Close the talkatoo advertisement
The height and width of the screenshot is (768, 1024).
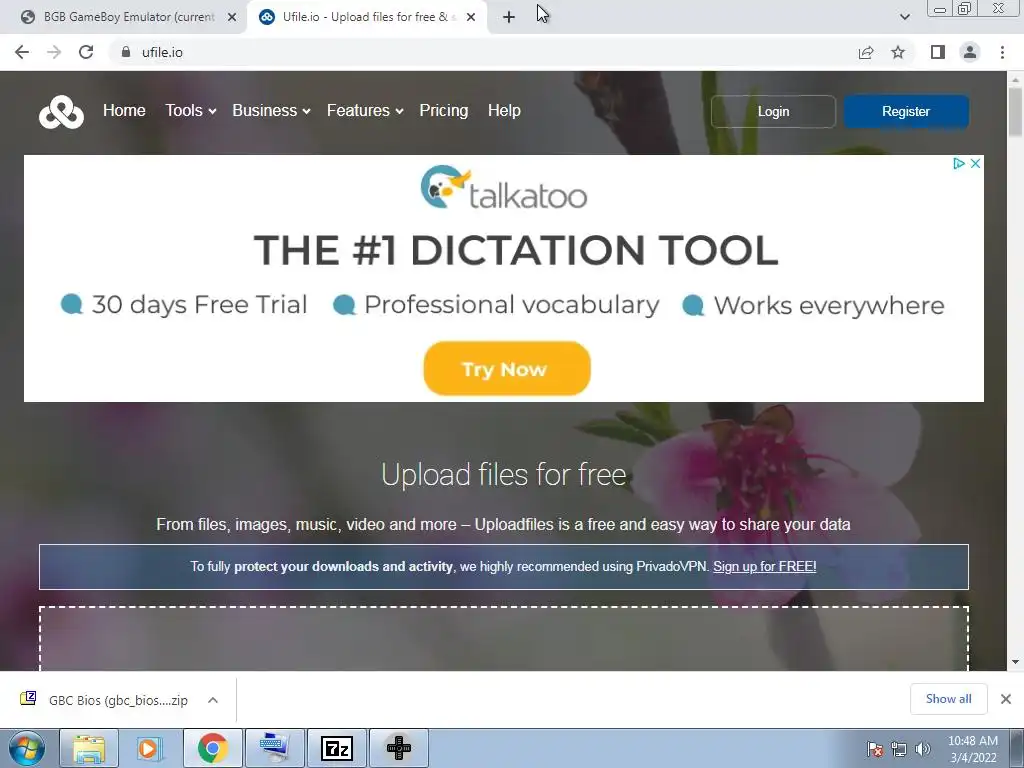coord(975,163)
